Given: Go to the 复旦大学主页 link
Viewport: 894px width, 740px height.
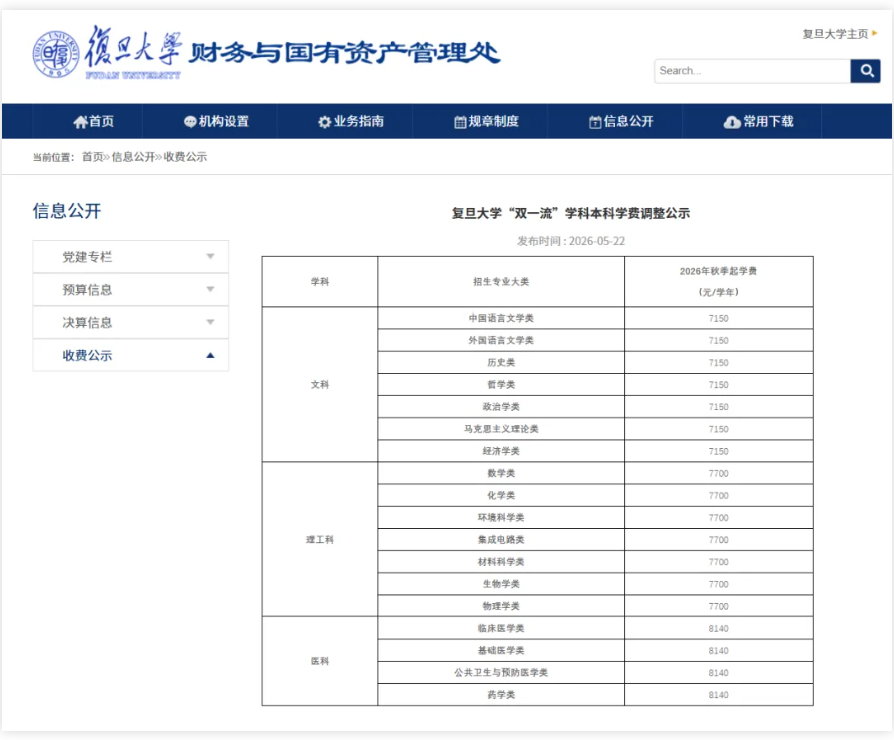Looking at the screenshot, I should click(x=835, y=34).
